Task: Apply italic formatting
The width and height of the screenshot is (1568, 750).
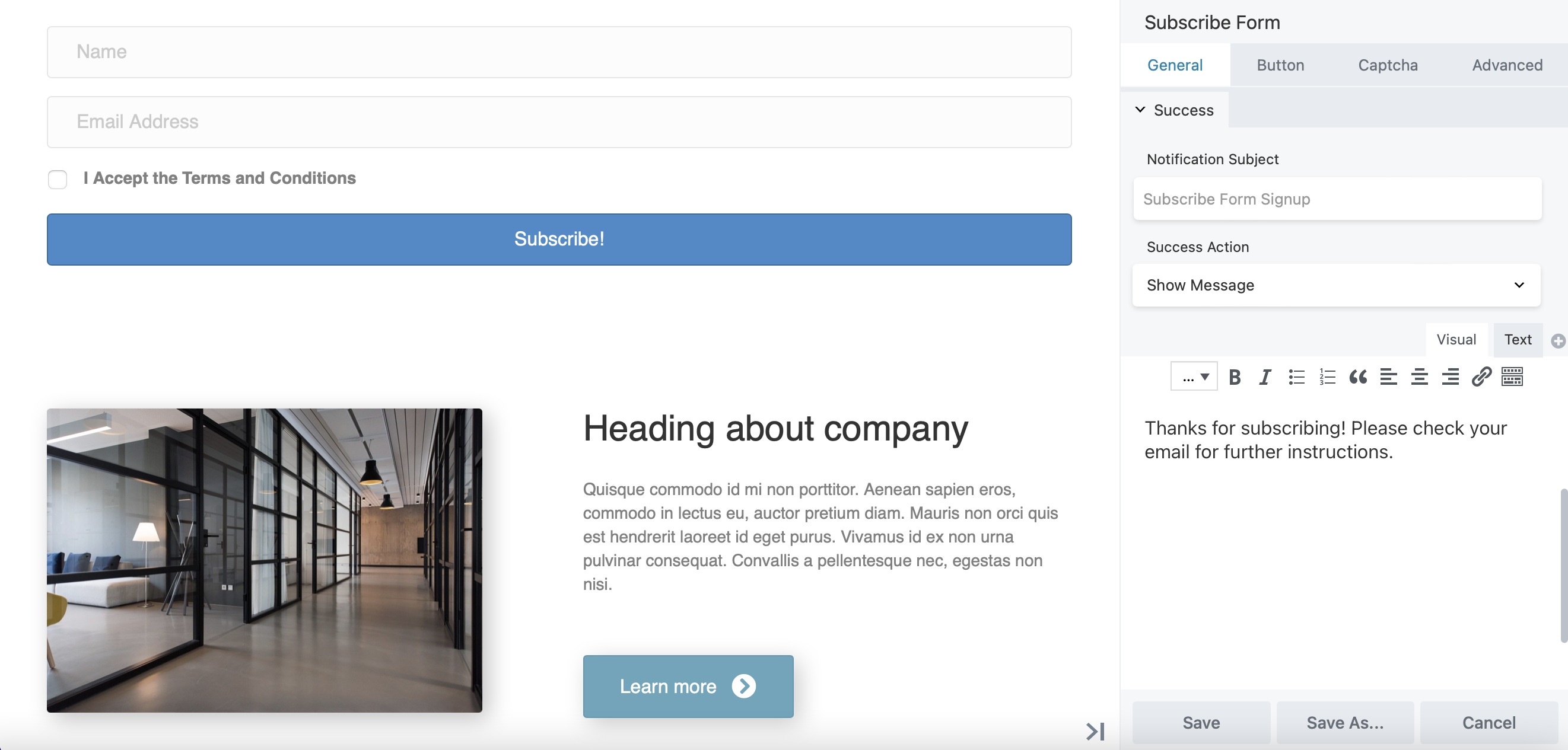Action: (x=1265, y=376)
